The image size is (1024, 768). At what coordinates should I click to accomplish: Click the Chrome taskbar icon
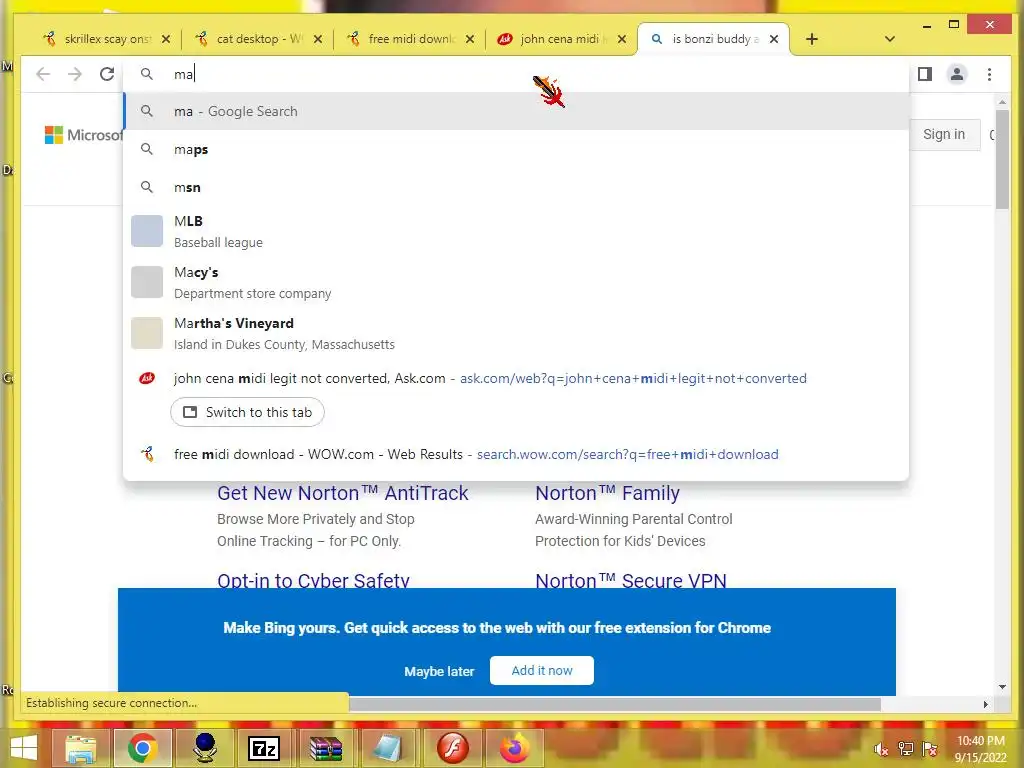pyautogui.click(x=143, y=748)
